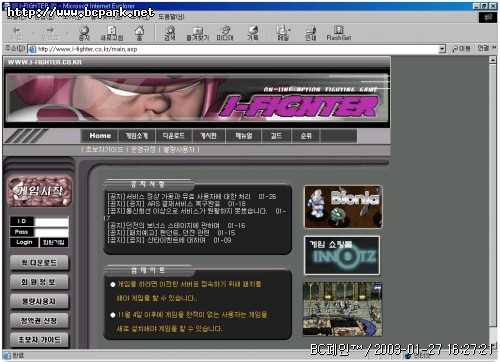The width and height of the screenshot is (500, 362).
Task: Click the game screenshot thumbnail
Action: click(x=343, y=309)
